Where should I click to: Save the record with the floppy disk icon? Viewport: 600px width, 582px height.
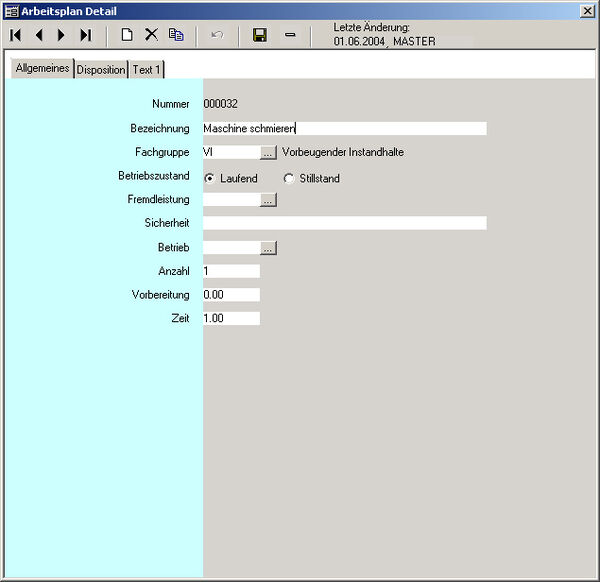click(260, 35)
